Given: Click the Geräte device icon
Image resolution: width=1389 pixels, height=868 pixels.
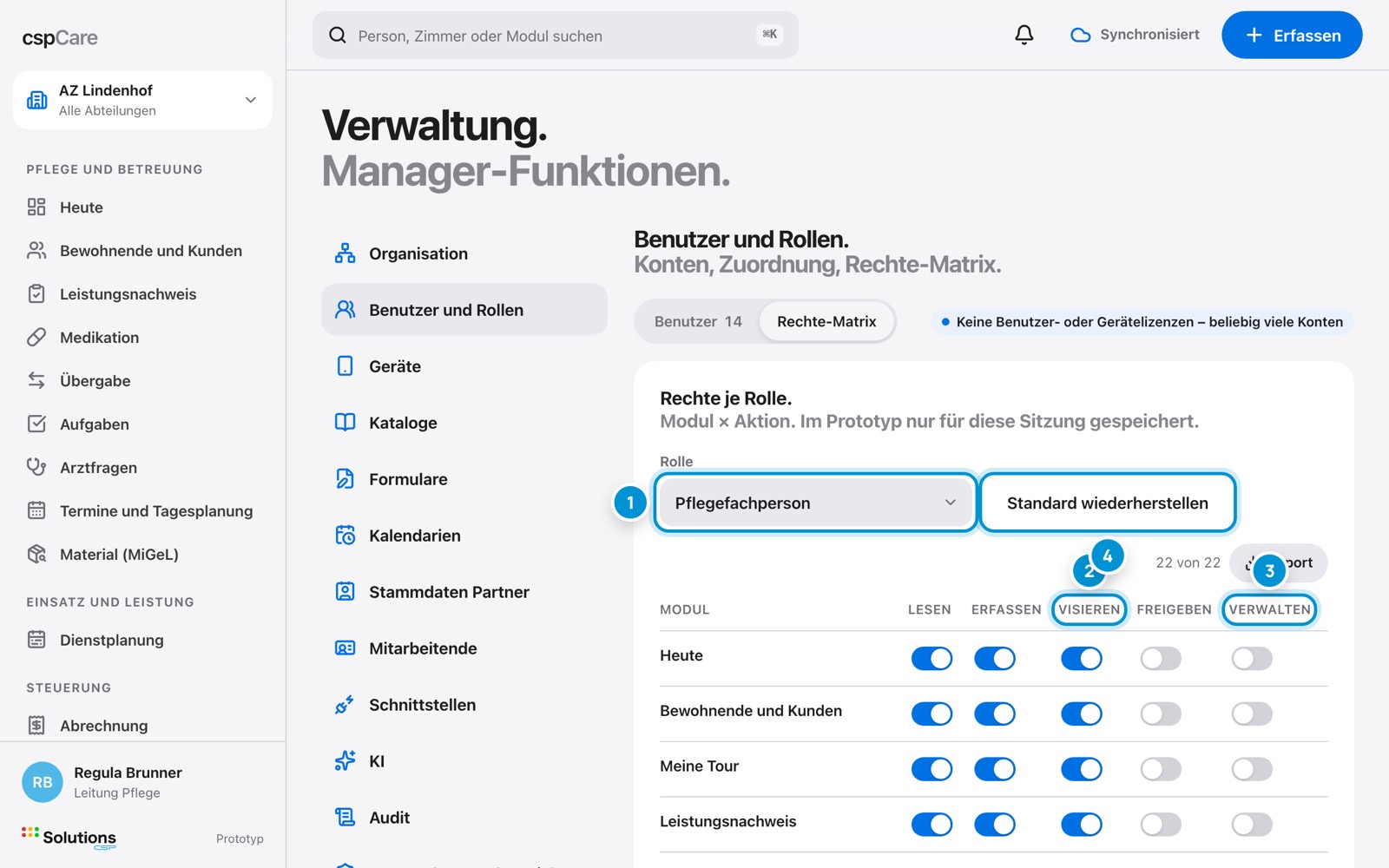Looking at the screenshot, I should click(x=345, y=366).
